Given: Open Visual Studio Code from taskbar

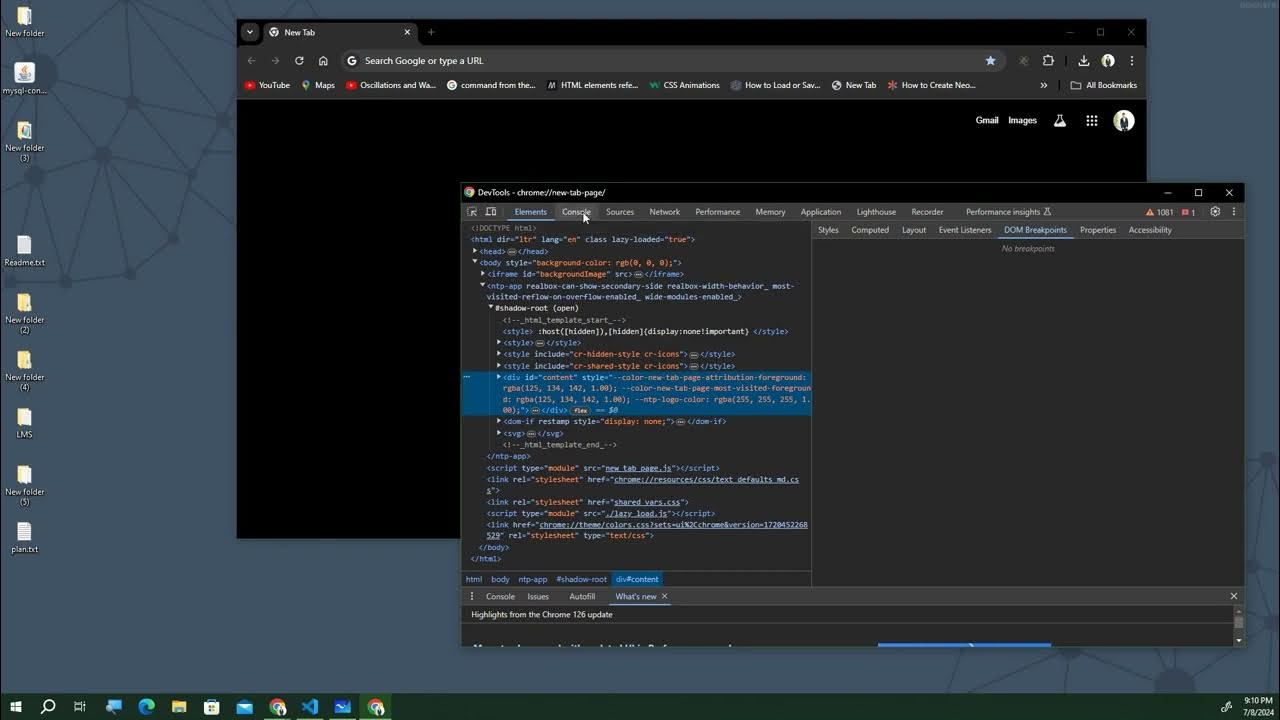Looking at the screenshot, I should pos(310,707).
